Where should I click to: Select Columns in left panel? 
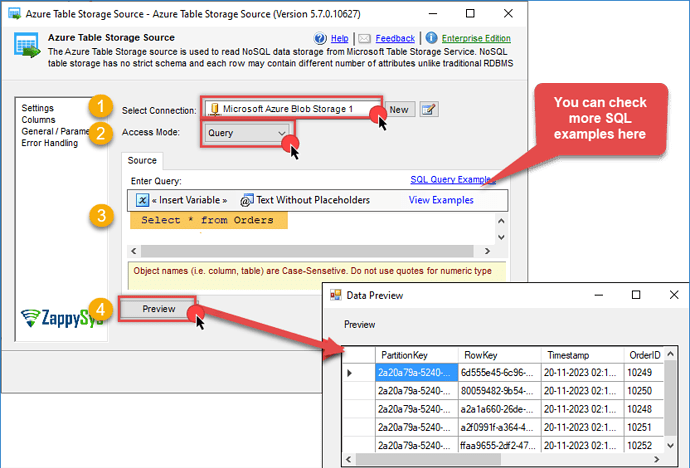click(38, 120)
